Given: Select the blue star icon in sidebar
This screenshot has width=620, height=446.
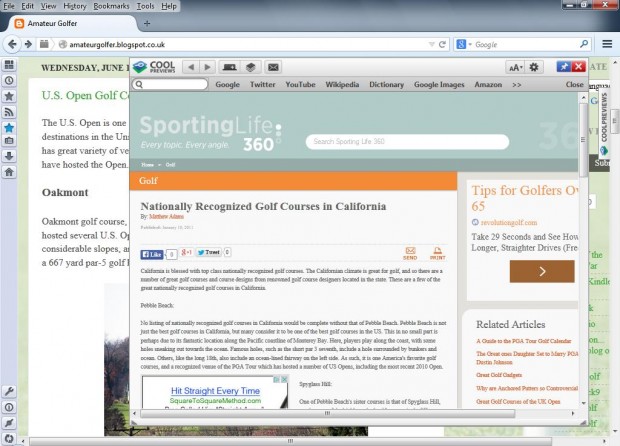Looking at the screenshot, I should click(9, 127).
